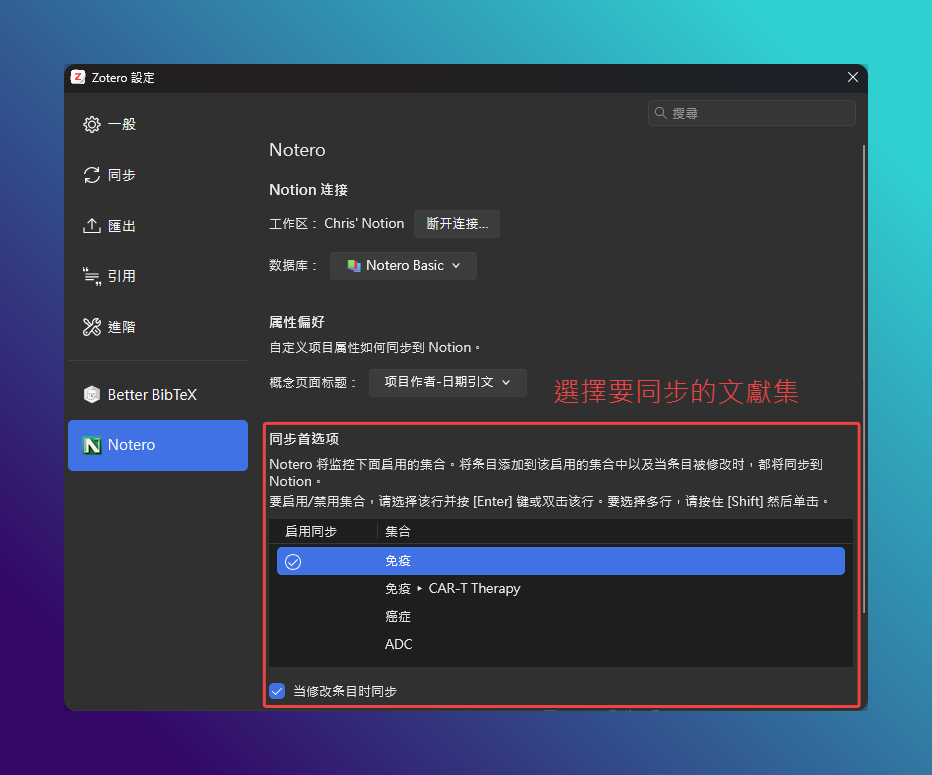Select the 免疫 ▸ CAR-T Therapy collection row
Viewport: 932px width, 775px height.
coord(561,589)
